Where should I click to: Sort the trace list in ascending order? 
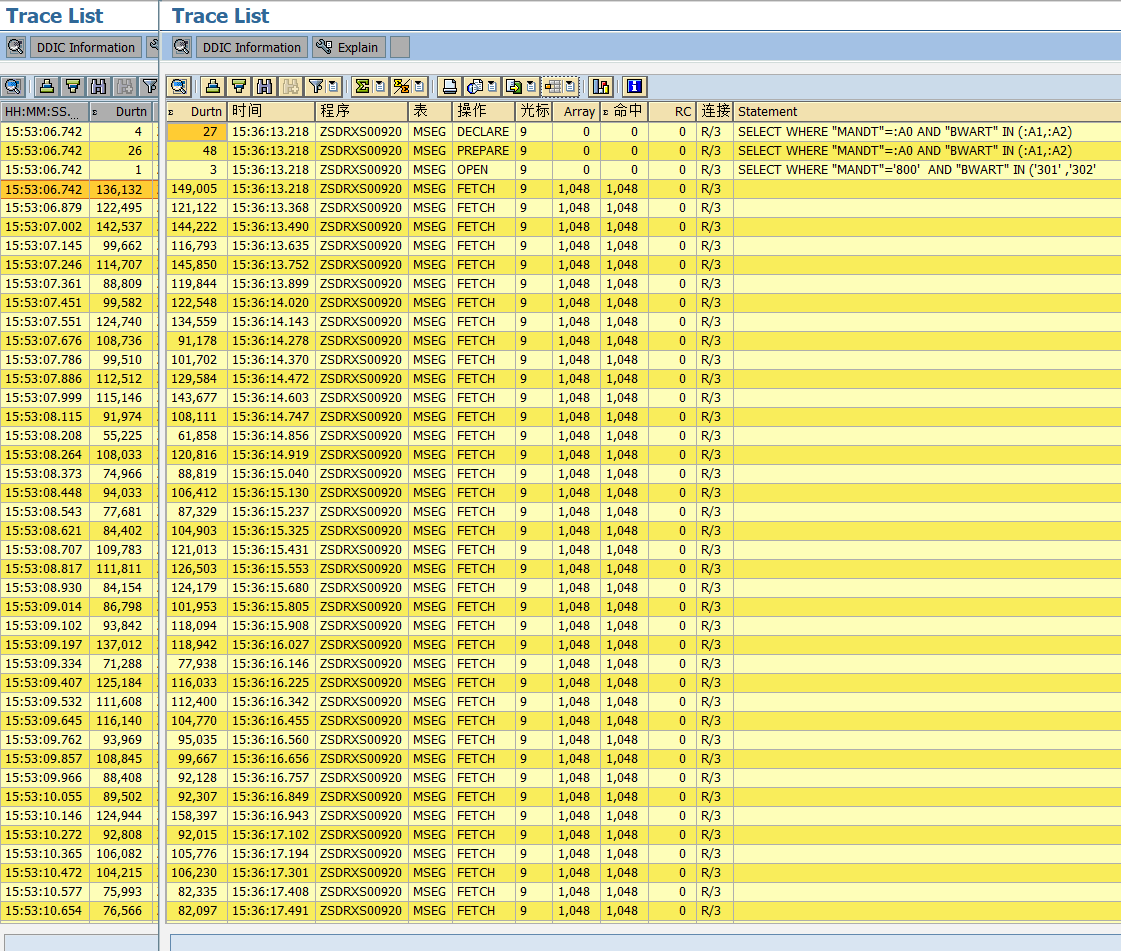212,87
